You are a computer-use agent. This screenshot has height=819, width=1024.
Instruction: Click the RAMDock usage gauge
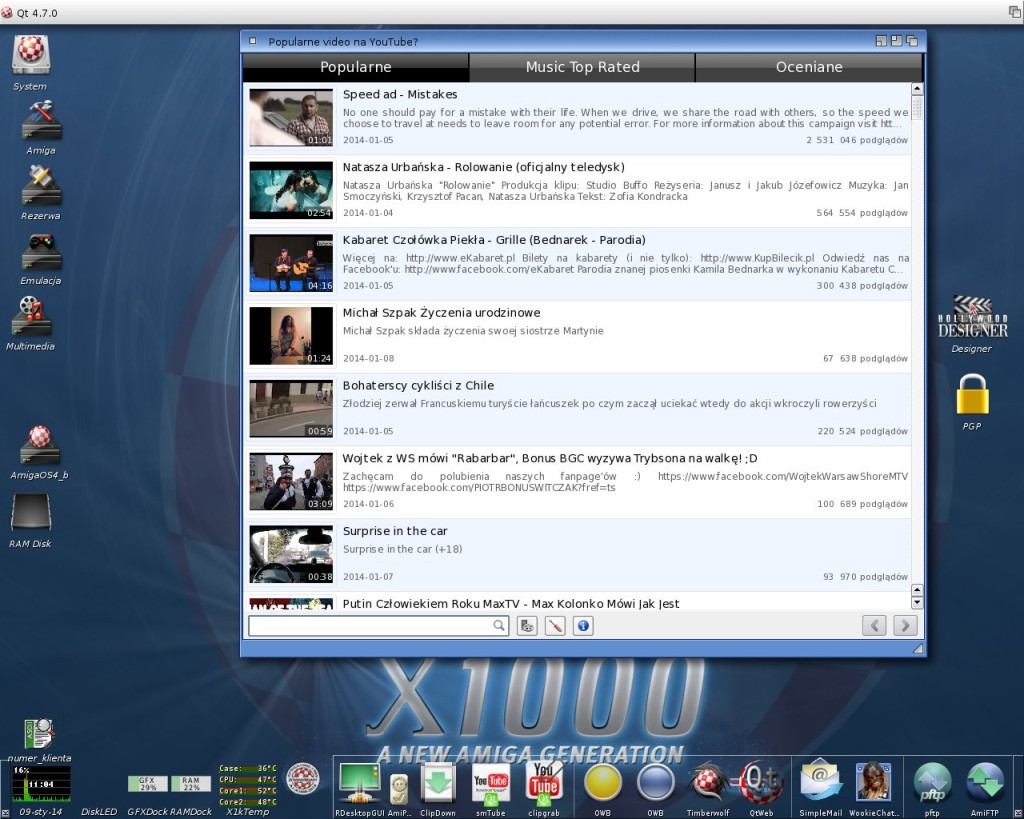click(191, 784)
